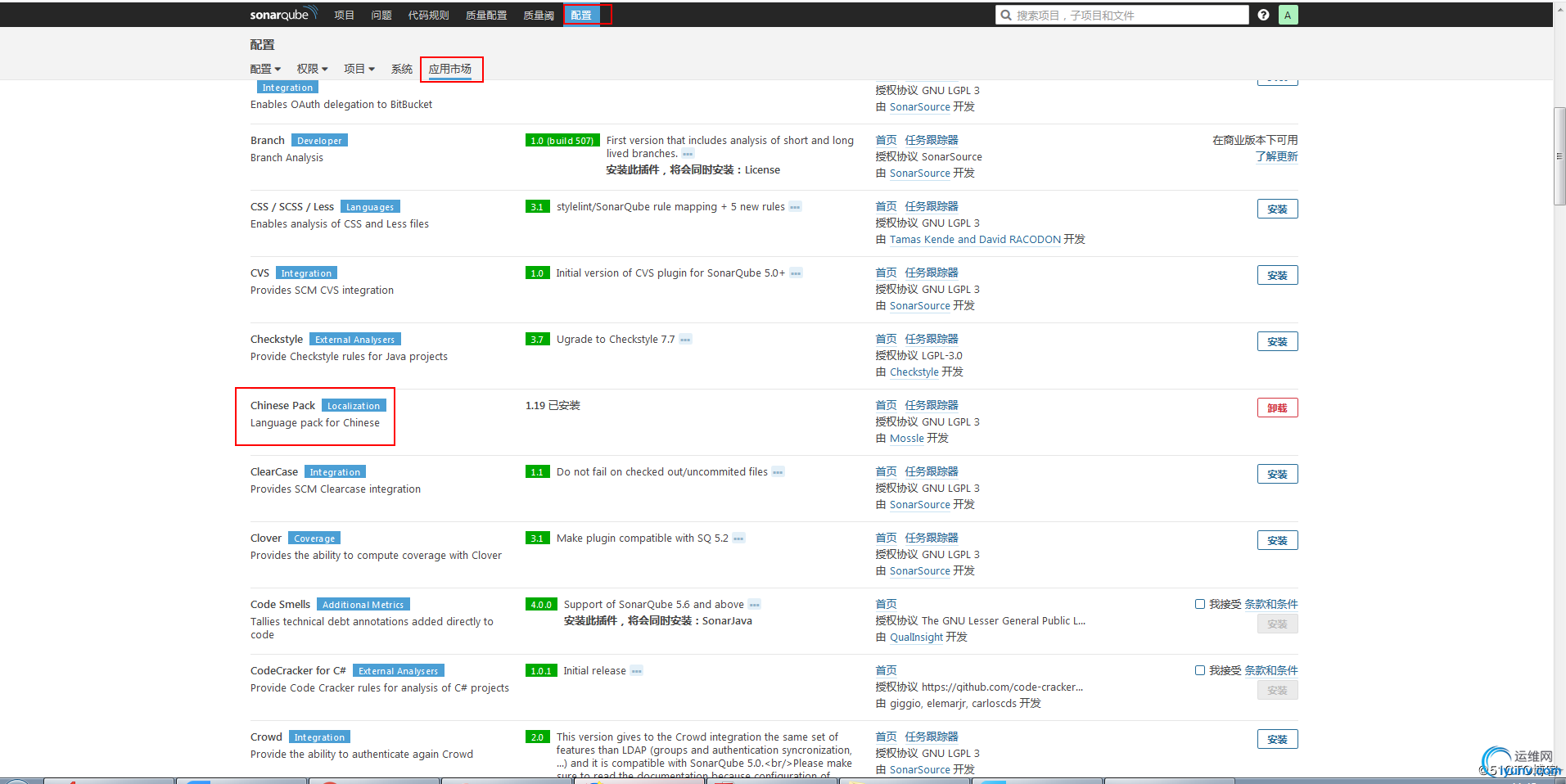
Task: Expand ClearCase release notes ellipsis
Action: [x=778, y=472]
